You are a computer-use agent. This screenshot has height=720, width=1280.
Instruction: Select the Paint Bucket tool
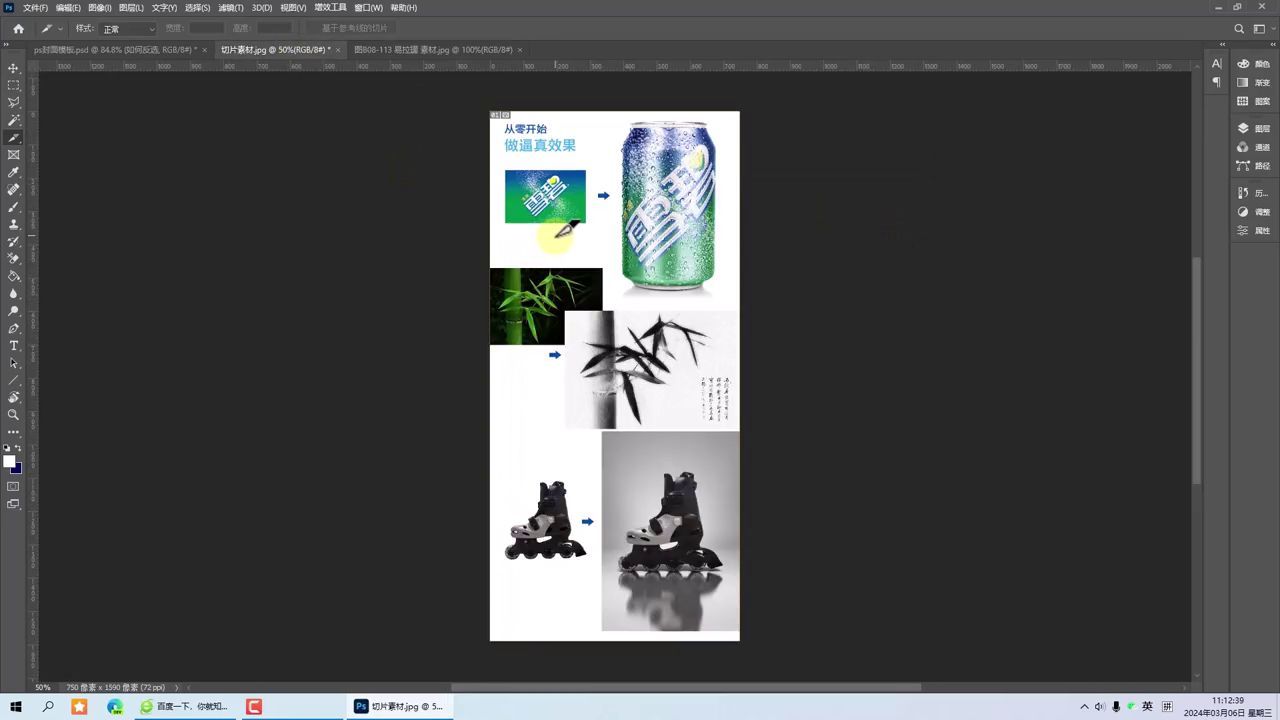coord(14,276)
